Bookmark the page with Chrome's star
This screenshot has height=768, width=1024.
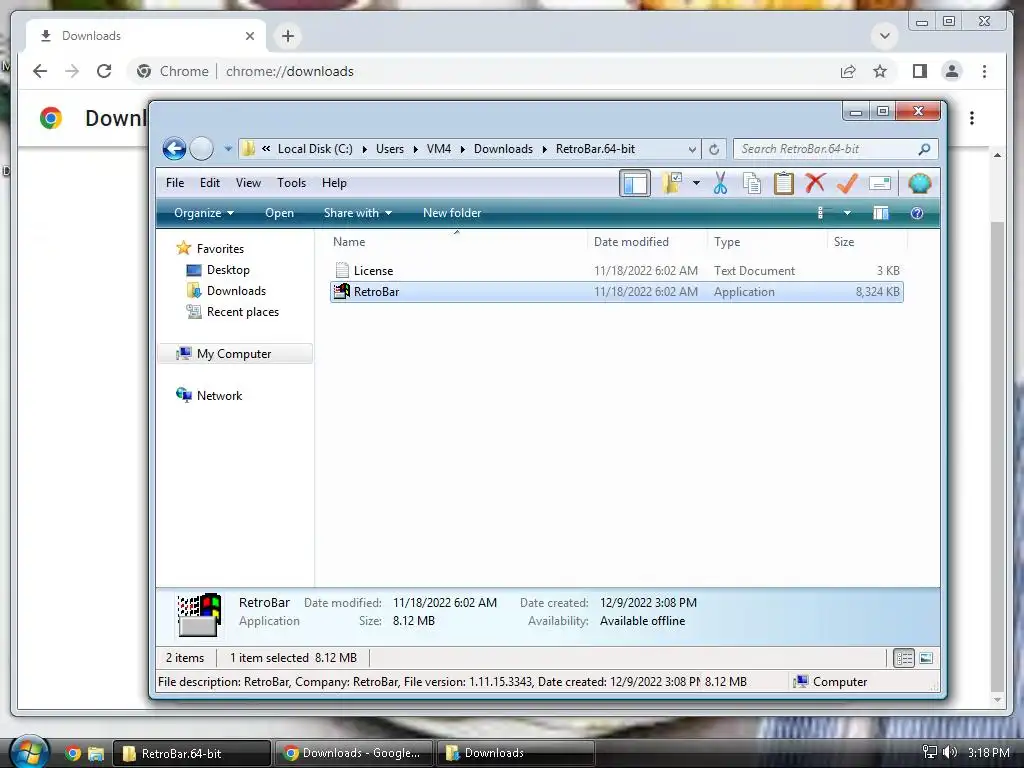(880, 71)
